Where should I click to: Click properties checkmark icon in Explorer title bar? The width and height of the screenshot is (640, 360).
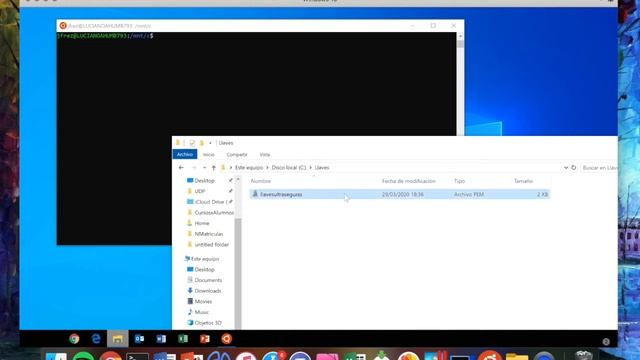tap(192, 143)
